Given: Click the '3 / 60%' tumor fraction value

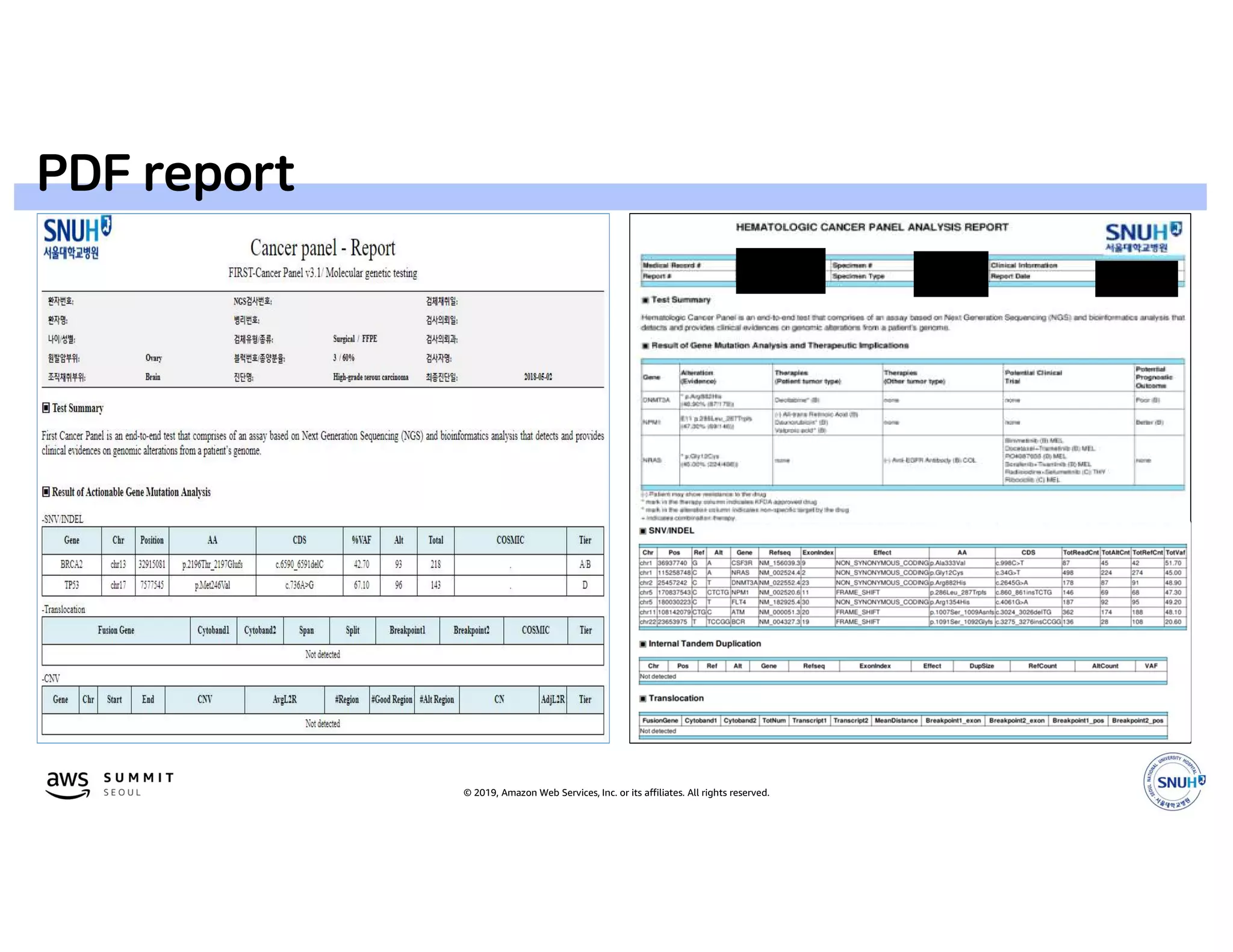Looking at the screenshot, I should click(x=344, y=357).
